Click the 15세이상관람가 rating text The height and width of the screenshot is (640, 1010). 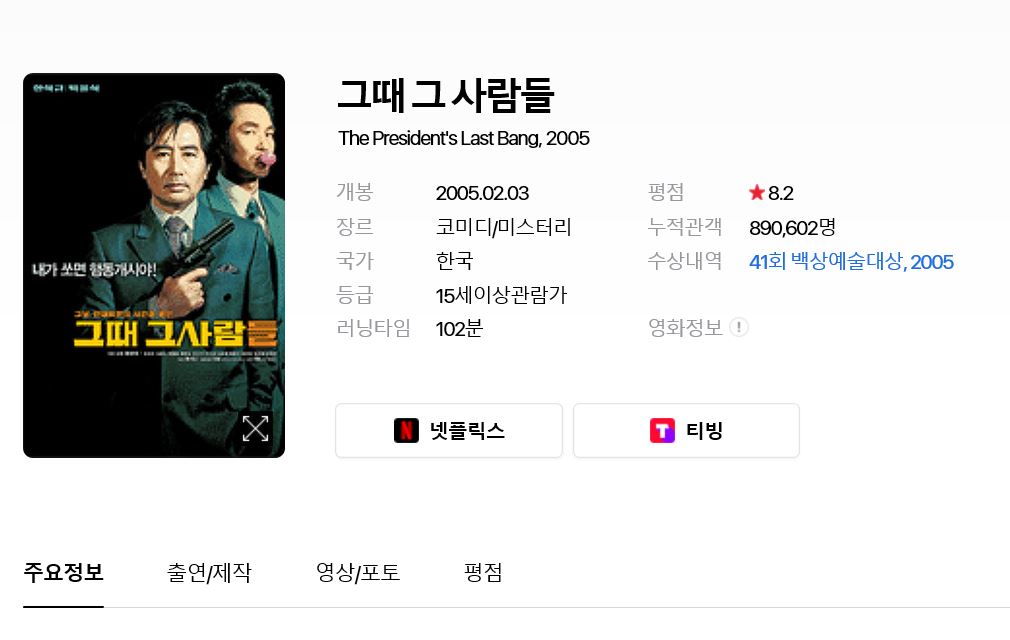(x=501, y=296)
